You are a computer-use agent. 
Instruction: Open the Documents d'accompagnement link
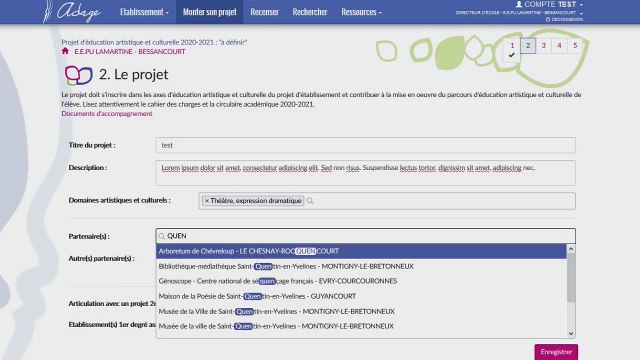click(107, 113)
